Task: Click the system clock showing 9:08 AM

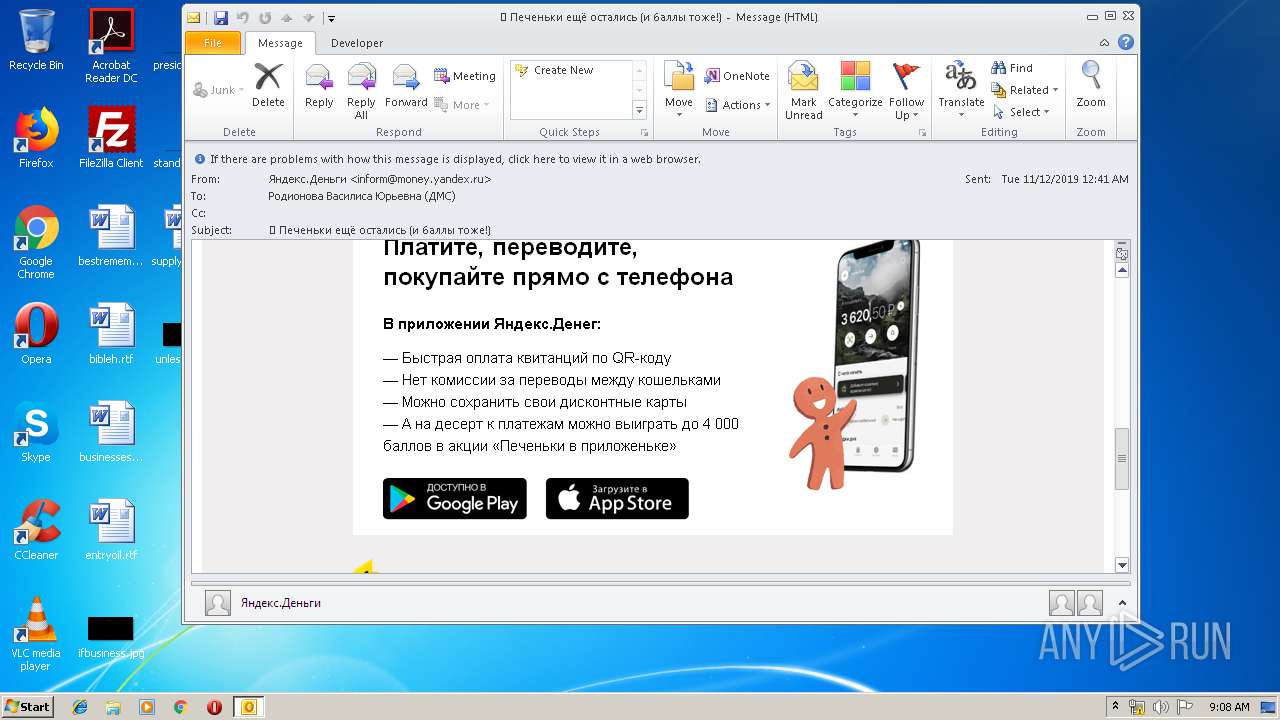Action: [1228, 707]
